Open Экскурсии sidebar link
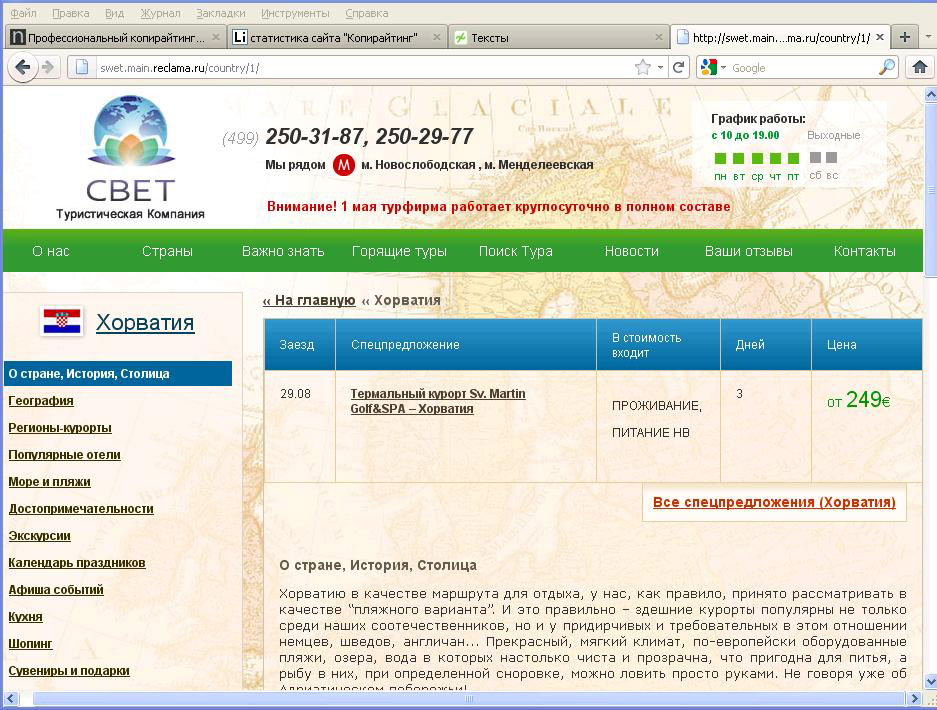 39,535
